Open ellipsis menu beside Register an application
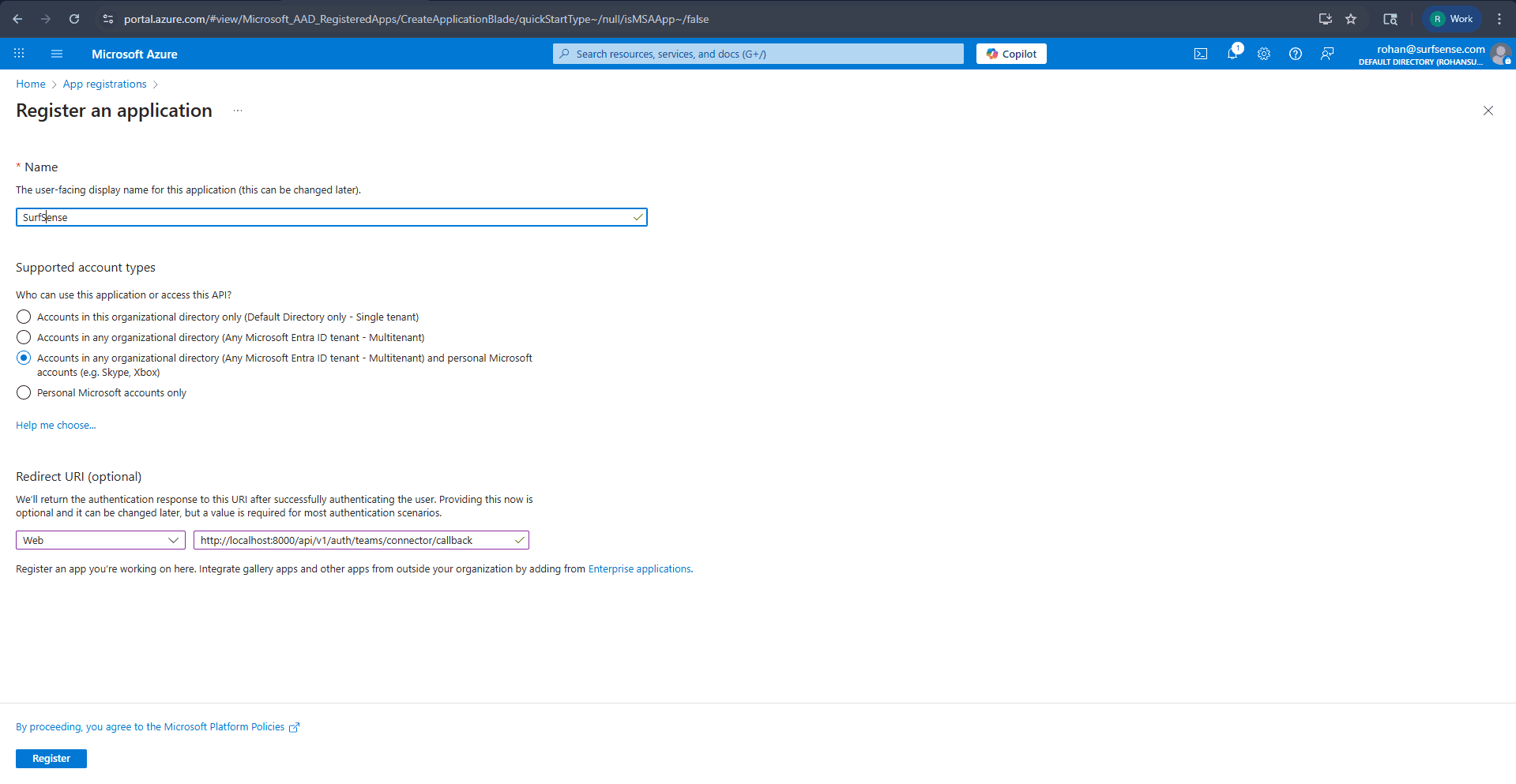The image size is (1516, 784). (x=237, y=111)
